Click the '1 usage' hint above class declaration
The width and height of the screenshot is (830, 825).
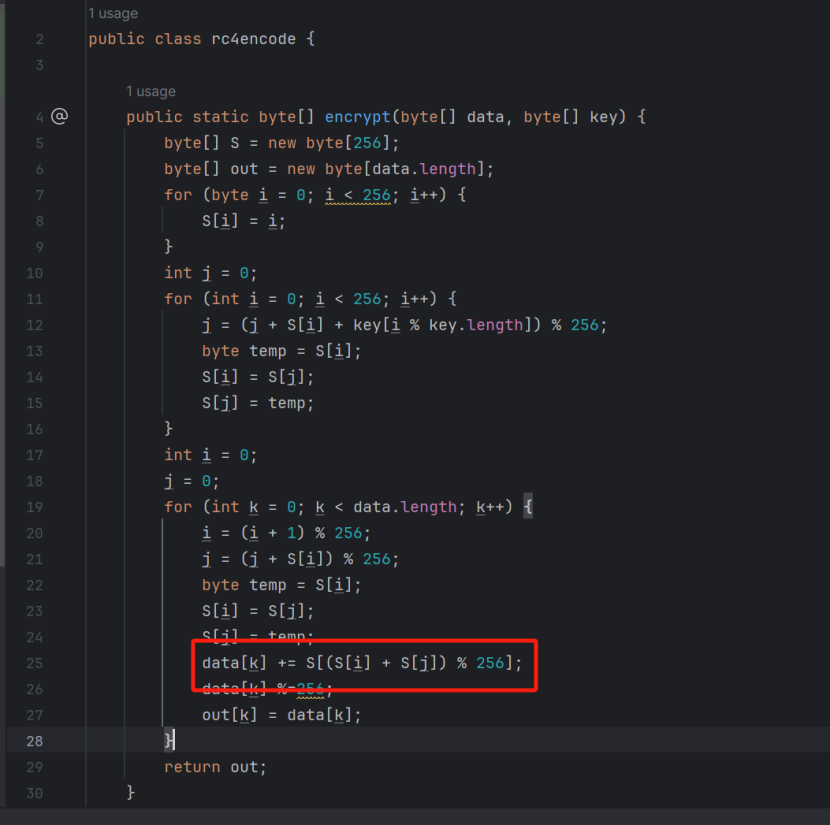click(x=113, y=13)
